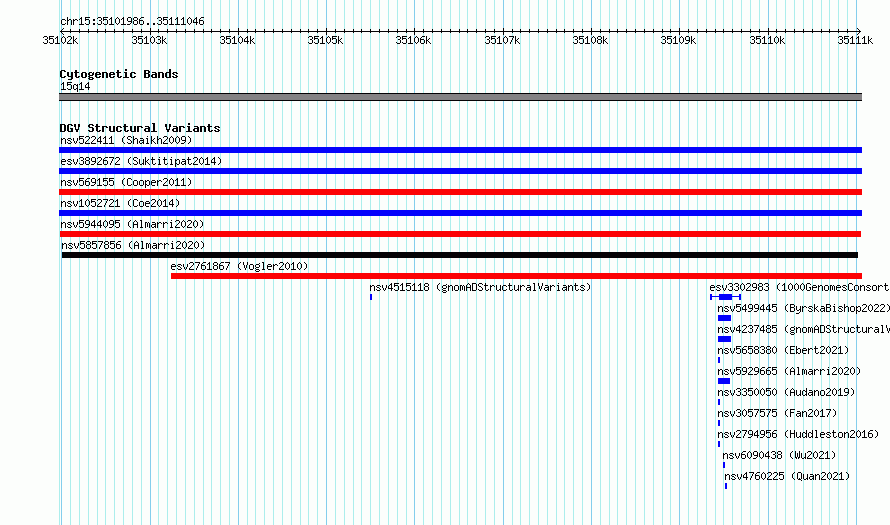This screenshot has width=890, height=525.
Task: Open the esv3302983 1000Genomes variant label
Action: click(x=799, y=287)
